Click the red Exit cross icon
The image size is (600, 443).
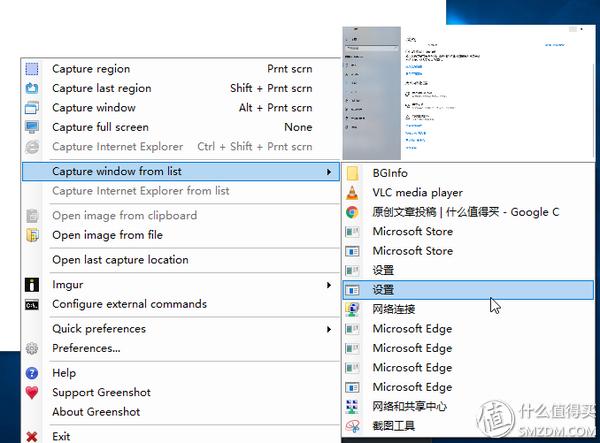(32, 436)
